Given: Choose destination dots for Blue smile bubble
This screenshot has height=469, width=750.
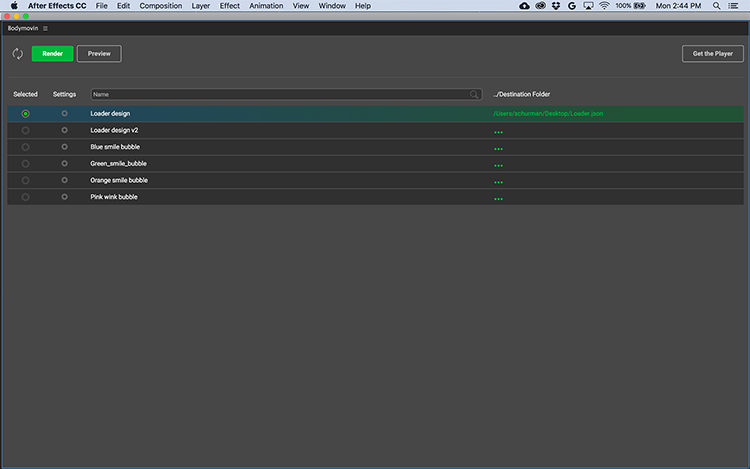Looking at the screenshot, I should tap(498, 149).
